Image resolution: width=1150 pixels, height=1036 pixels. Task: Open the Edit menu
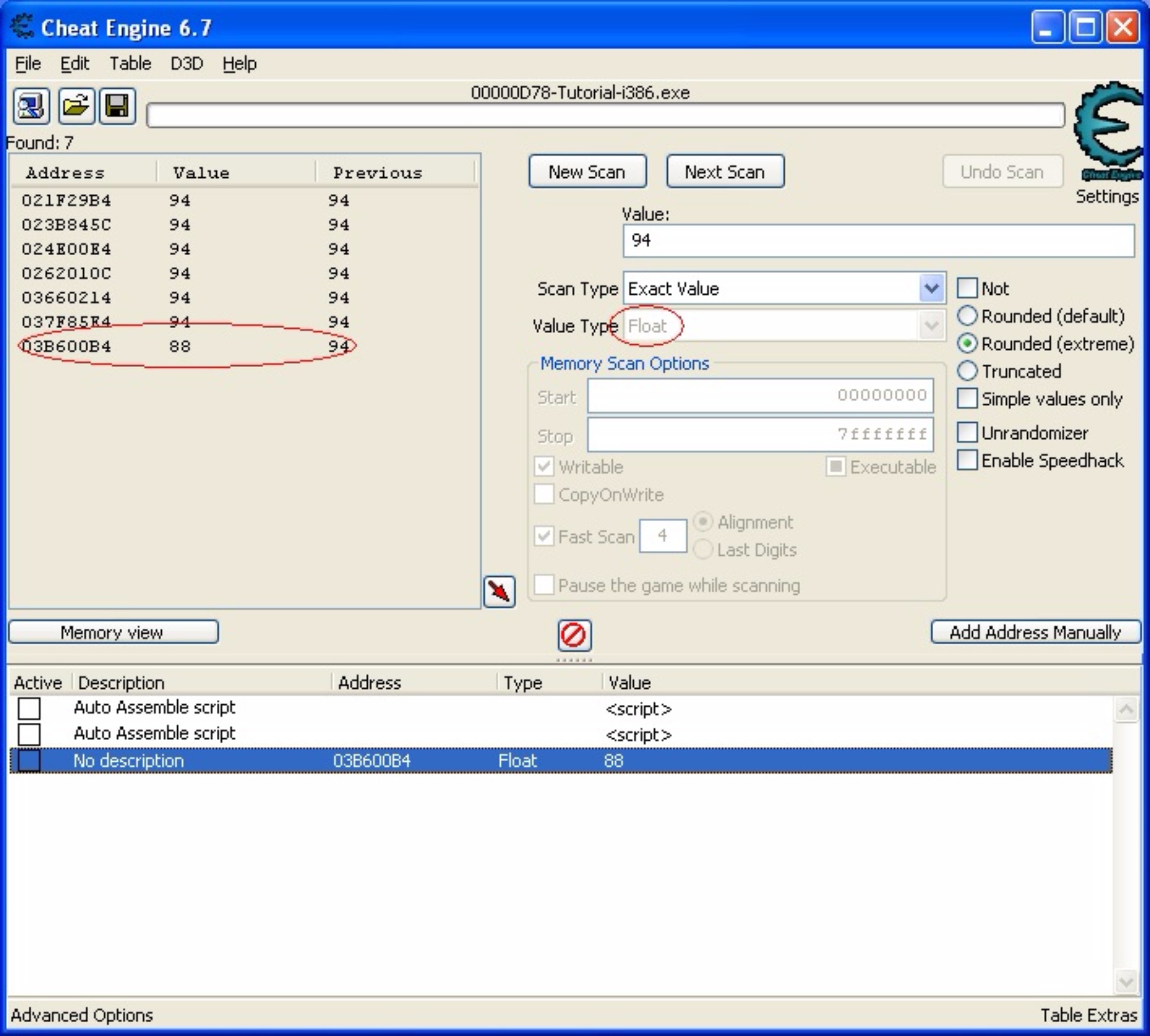(75, 63)
